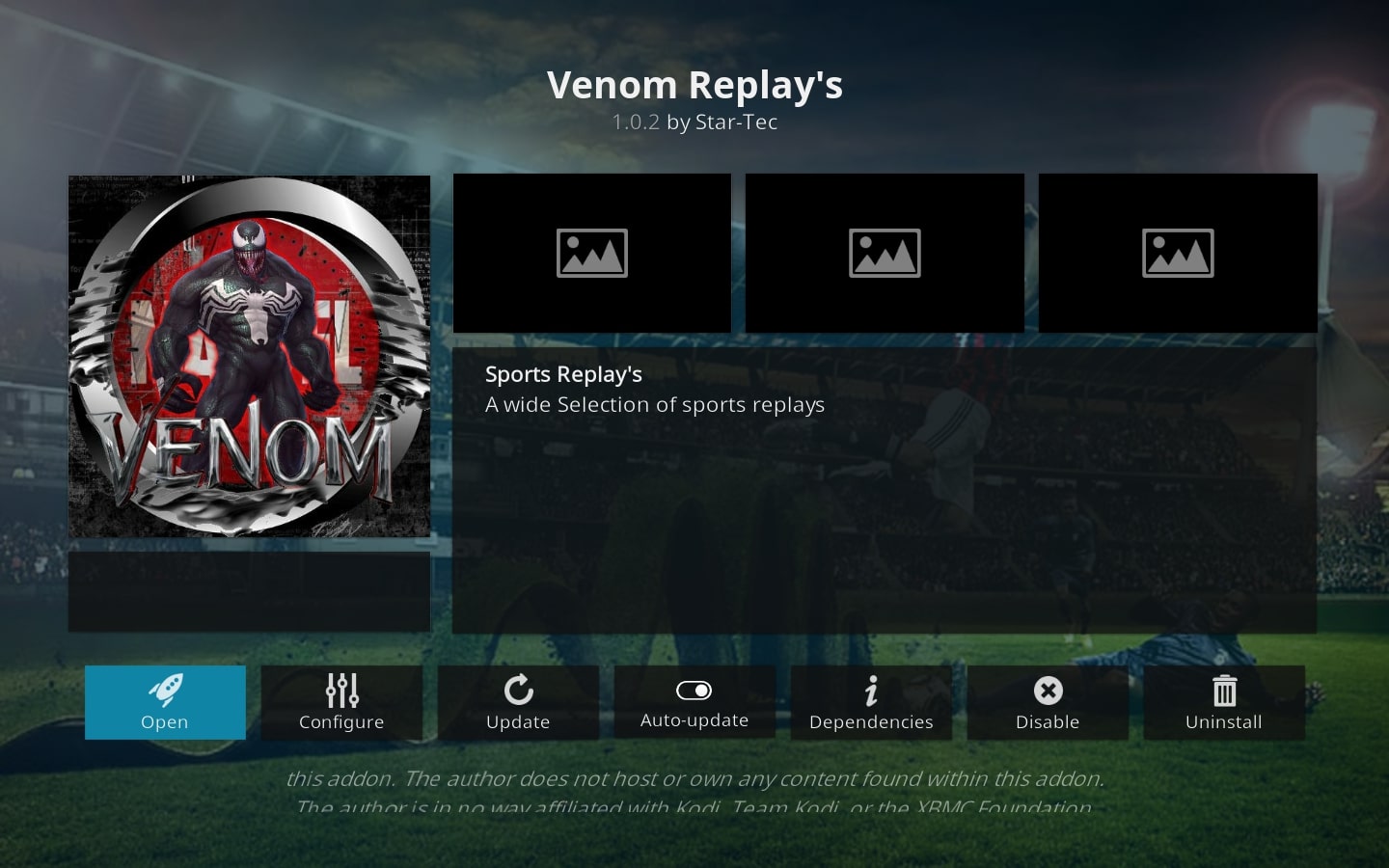Select the Configure button text
Screen dimensions: 1389x868
pyautogui.click(x=341, y=722)
